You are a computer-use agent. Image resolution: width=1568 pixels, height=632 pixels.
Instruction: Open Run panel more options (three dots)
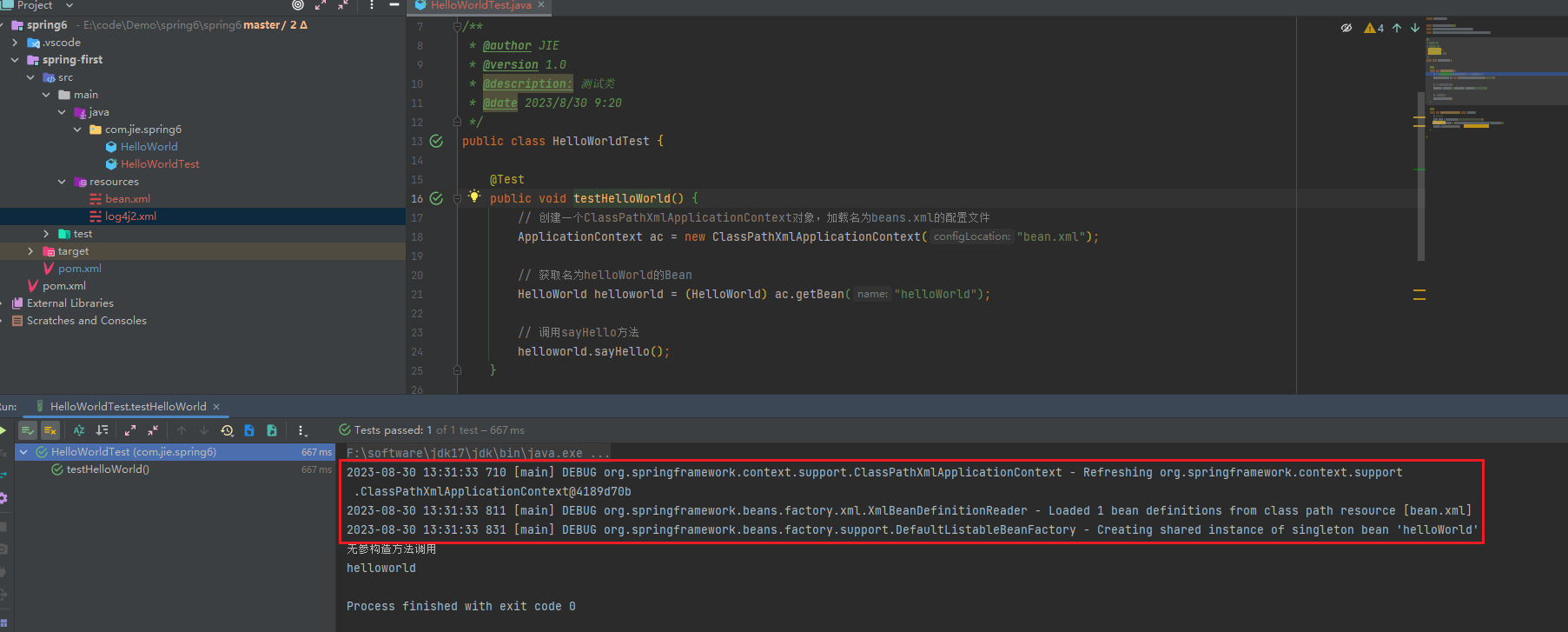point(301,430)
